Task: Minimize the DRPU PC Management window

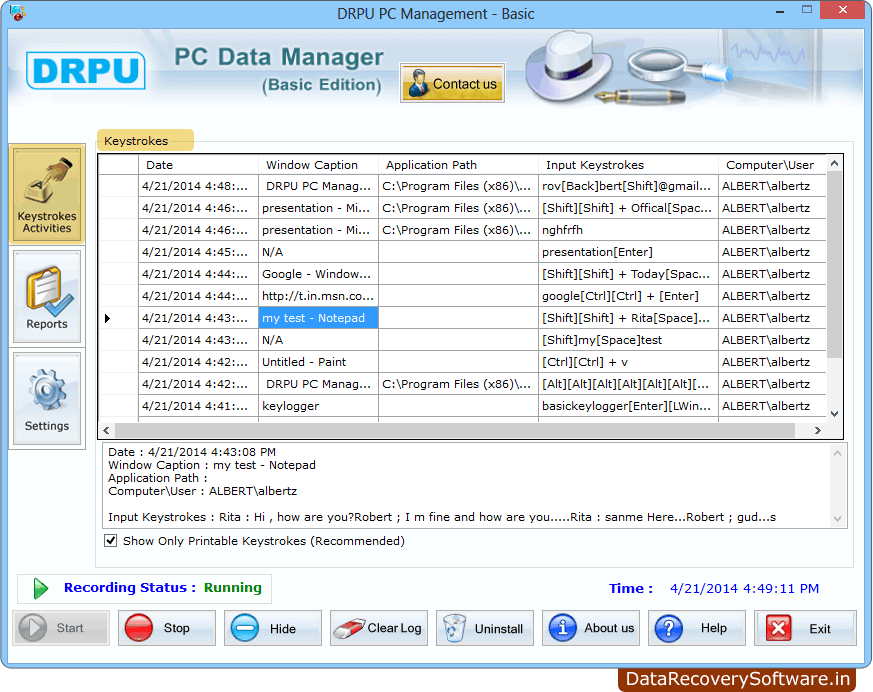Action: point(780,11)
